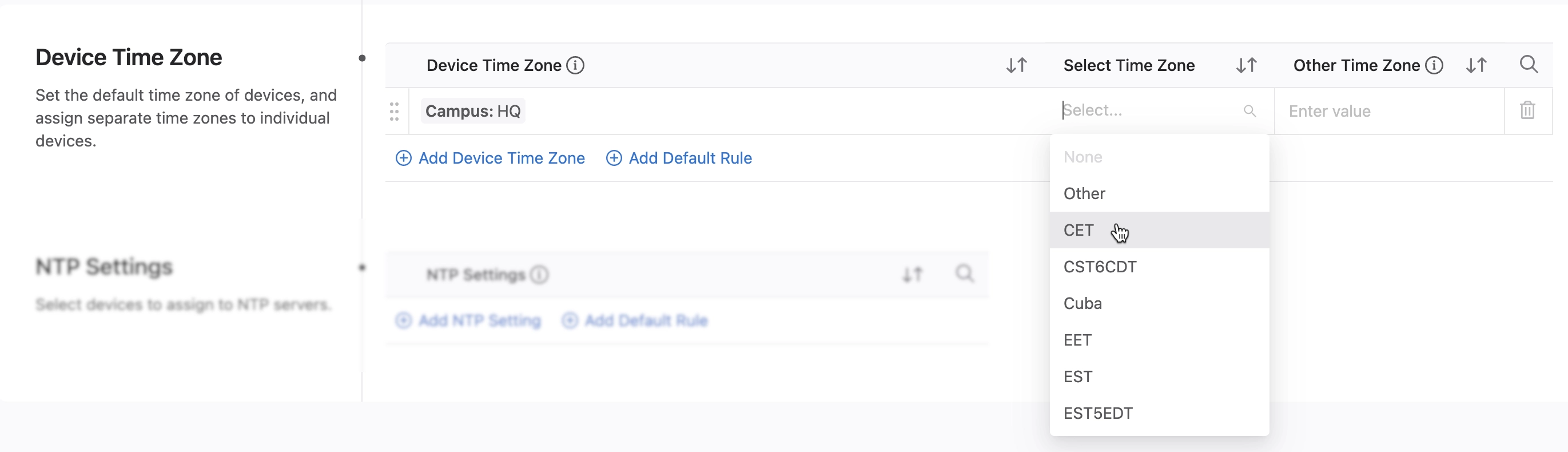This screenshot has width=1568, height=452.
Task: Click the Other Time Zone Enter value field
Action: tap(1389, 111)
